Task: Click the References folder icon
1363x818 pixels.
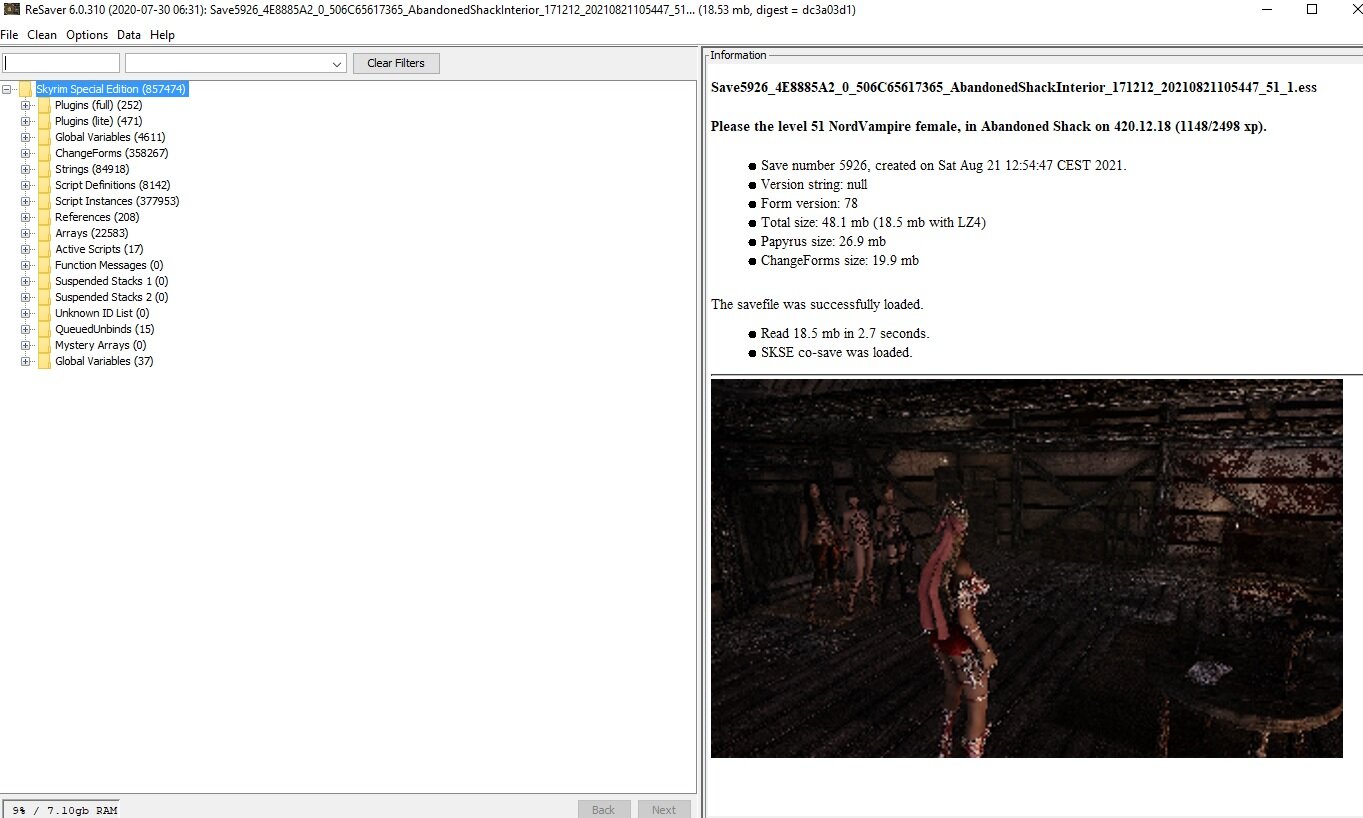Action: (x=45, y=217)
